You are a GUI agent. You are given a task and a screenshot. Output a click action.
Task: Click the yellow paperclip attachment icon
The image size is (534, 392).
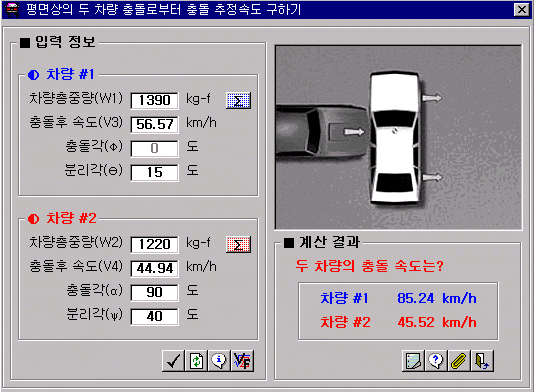click(459, 361)
